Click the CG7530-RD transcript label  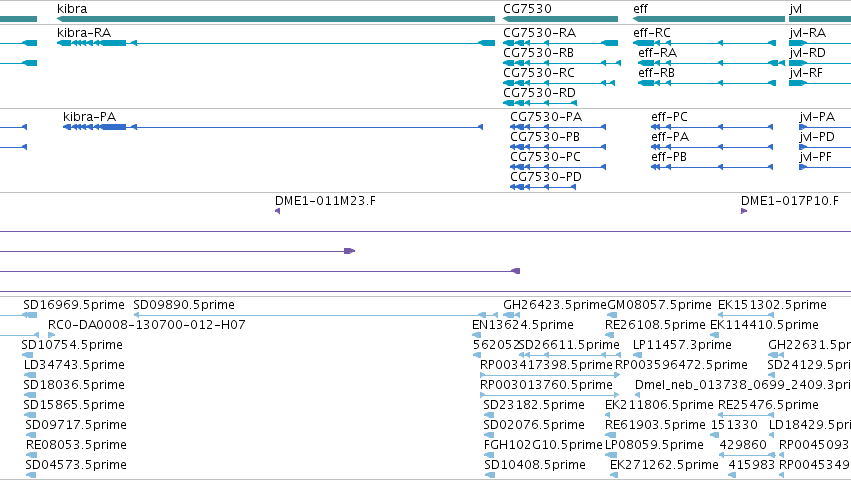(x=539, y=93)
